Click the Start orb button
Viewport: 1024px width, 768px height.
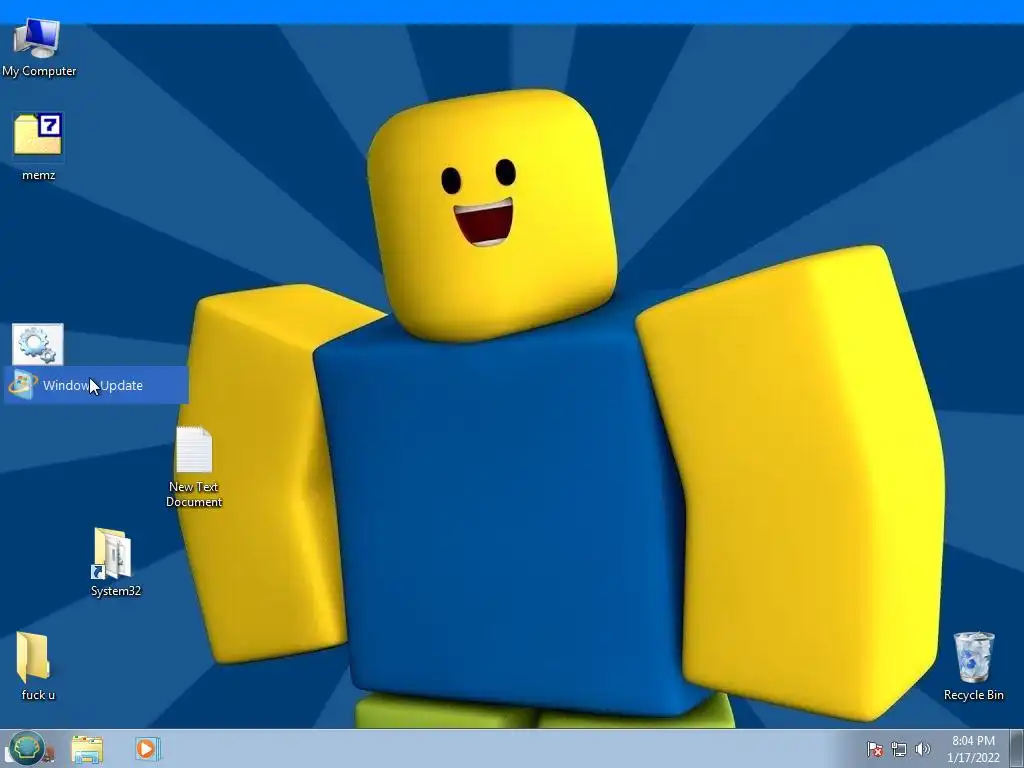point(27,748)
